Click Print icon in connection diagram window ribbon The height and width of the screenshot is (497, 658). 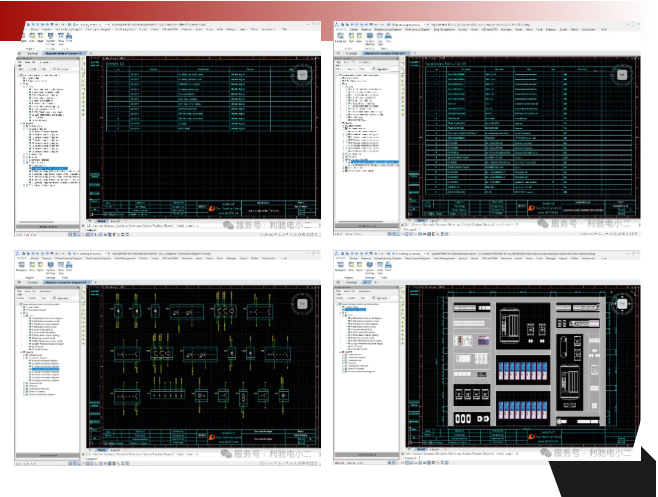point(69,267)
